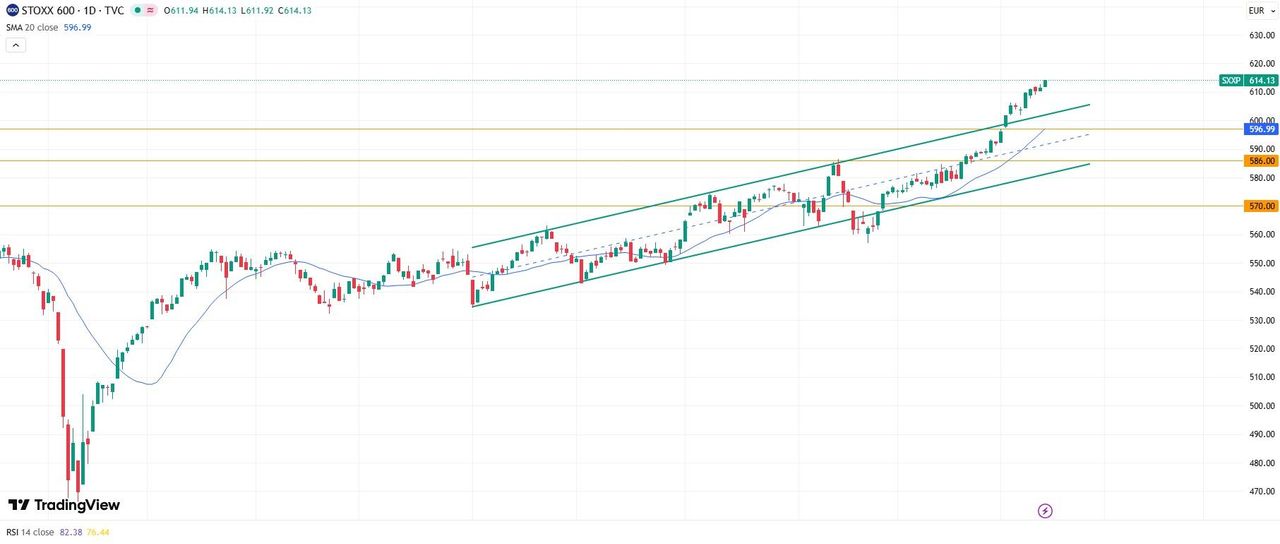Click the pink approximate-data indicator icon
This screenshot has width=1280, height=544.
(151, 10)
